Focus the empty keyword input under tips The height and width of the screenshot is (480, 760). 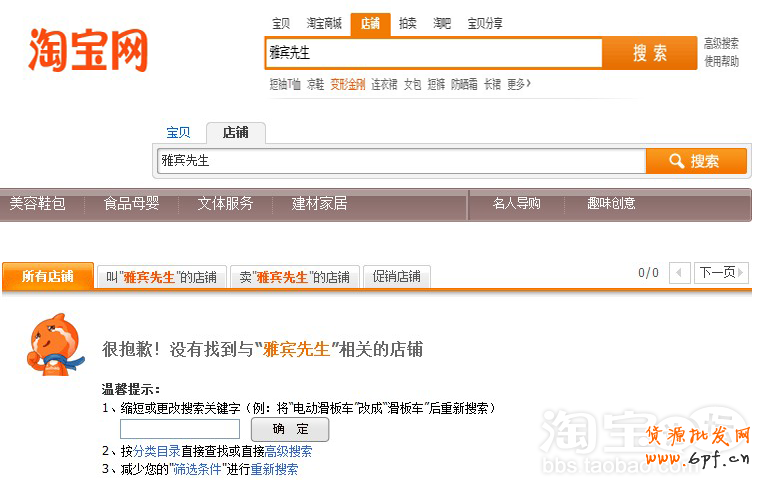pos(180,429)
